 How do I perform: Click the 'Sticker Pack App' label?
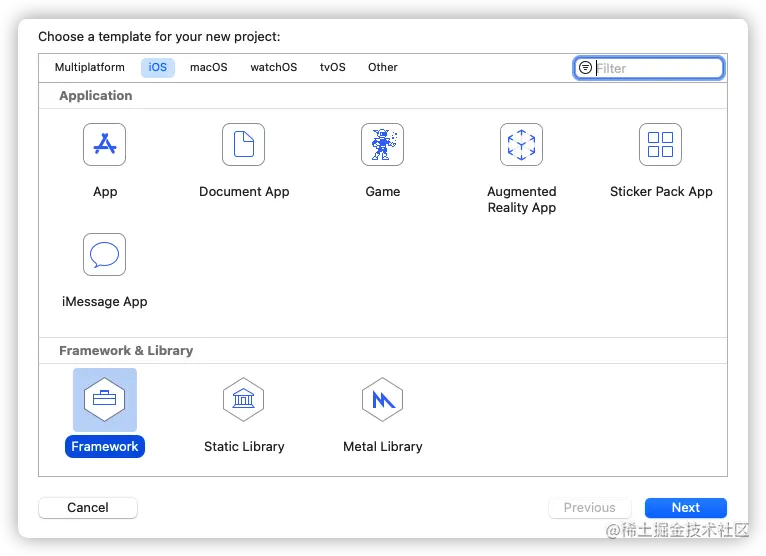(661, 192)
